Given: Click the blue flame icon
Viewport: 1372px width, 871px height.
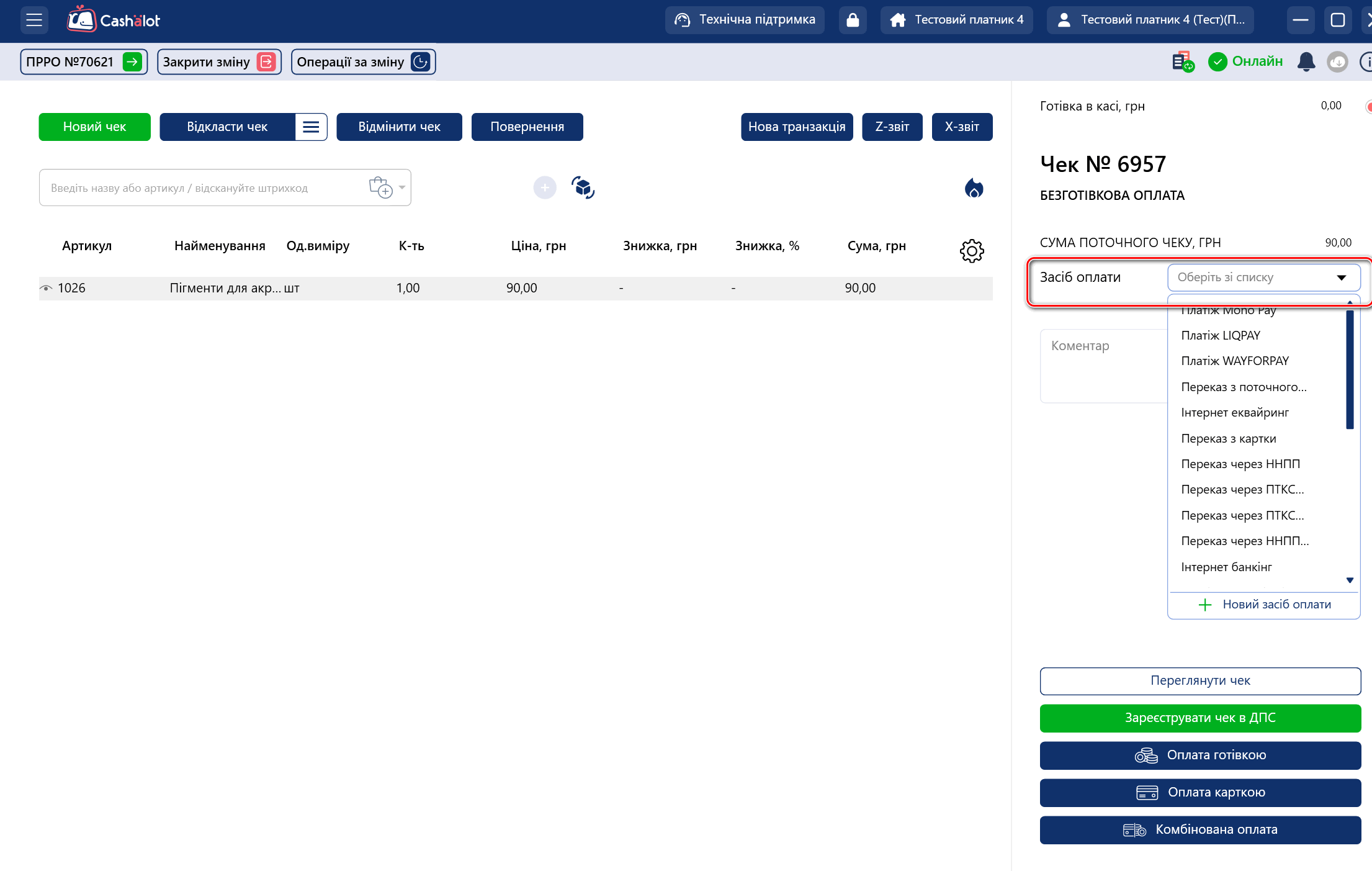Looking at the screenshot, I should pos(974,187).
